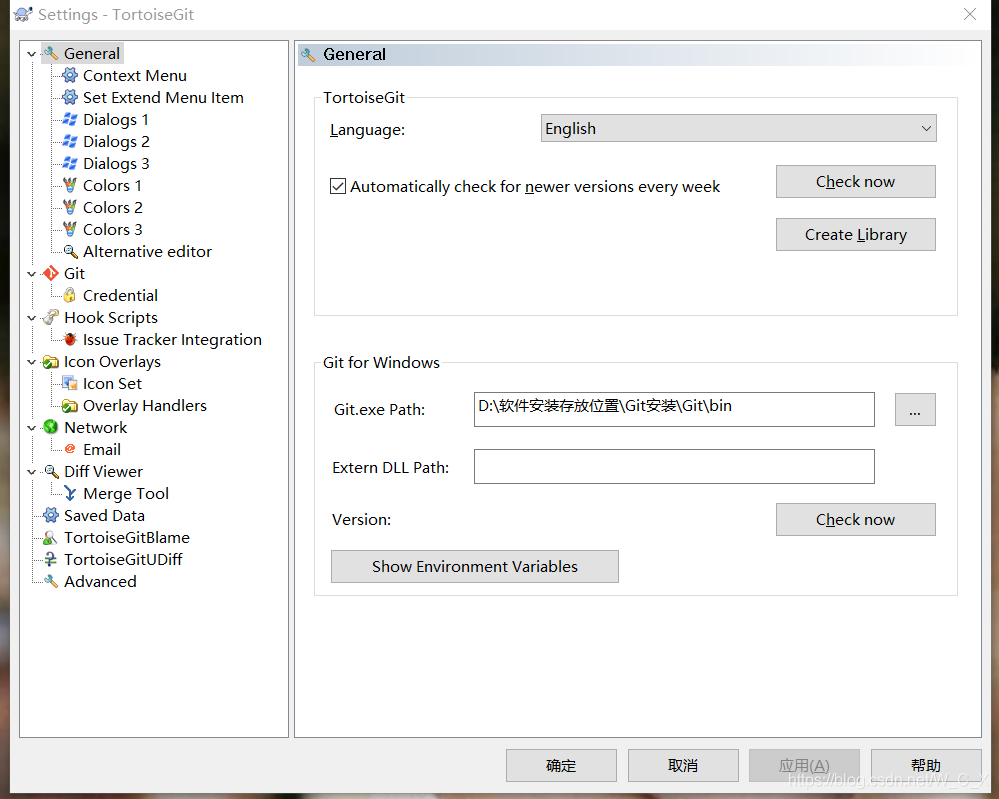This screenshot has height=799, width=999.
Task: Click the Set Extend Menu Item gear icon
Action: point(69,97)
